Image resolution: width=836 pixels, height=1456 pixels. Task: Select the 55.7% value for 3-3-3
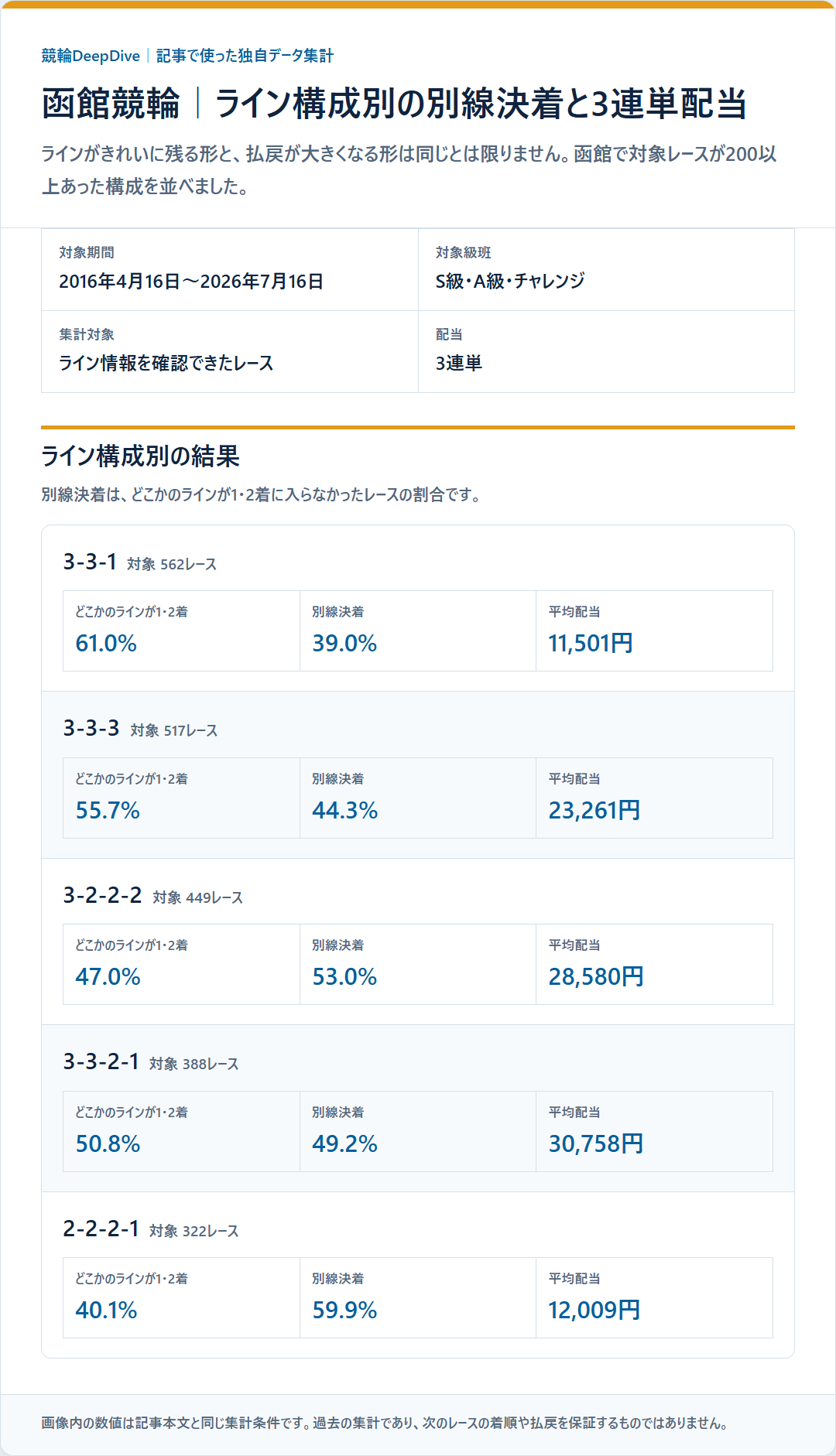pos(108,810)
